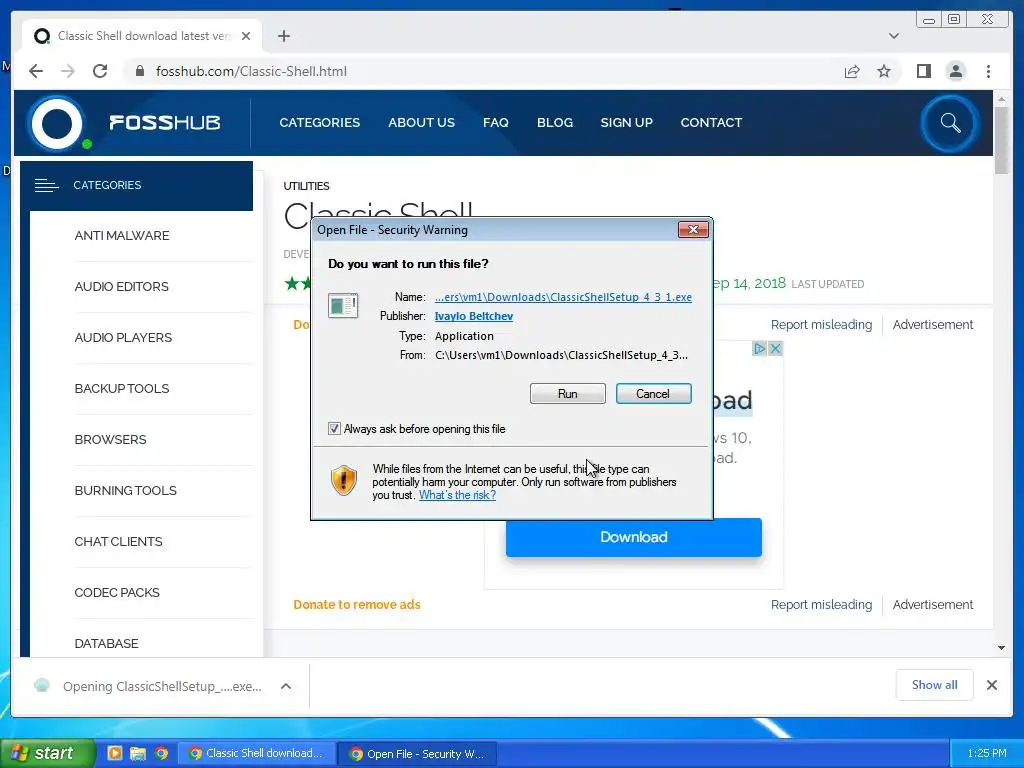Open SIGN UP navigation item

(626, 123)
